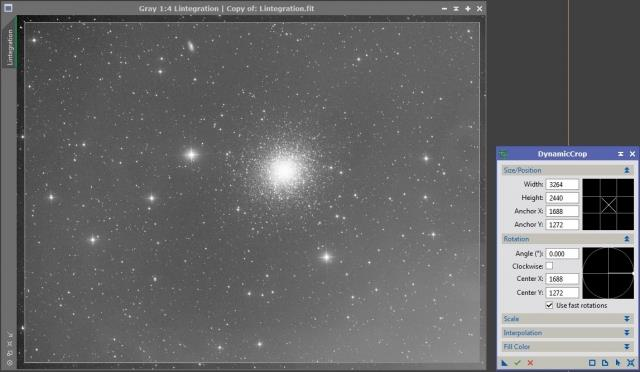Click the DynamicCrop title text

coord(562,154)
